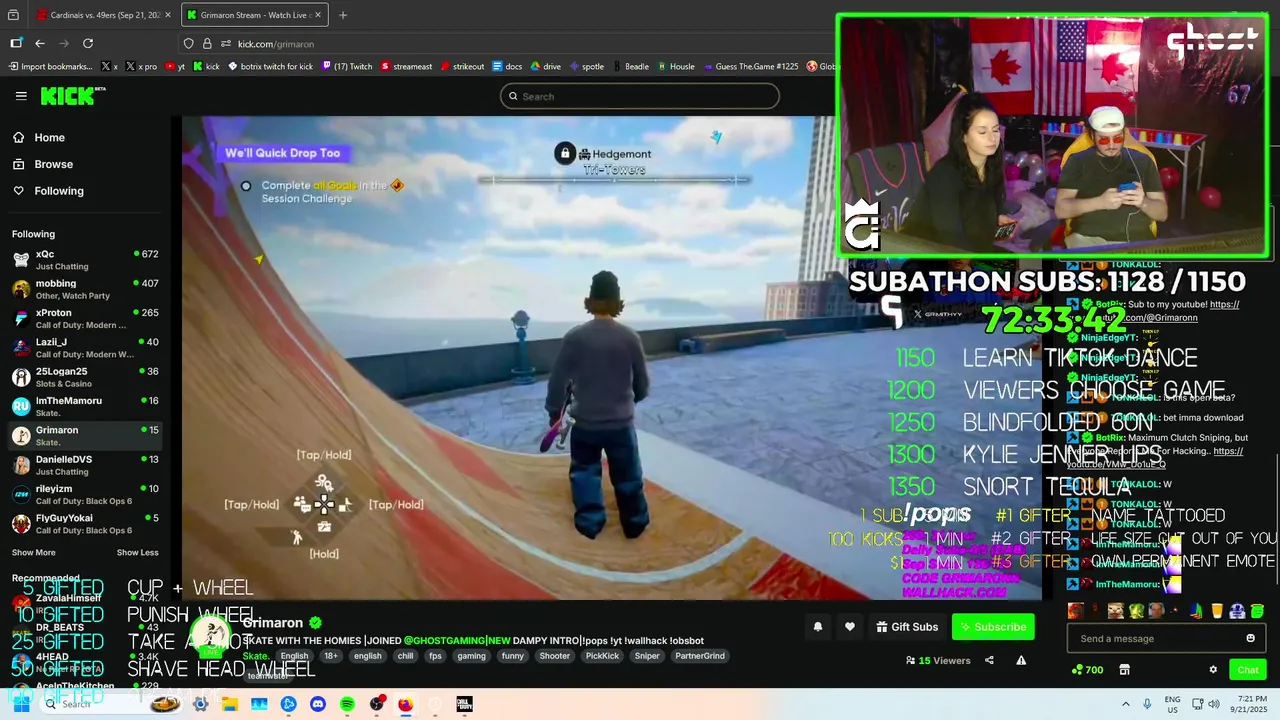This screenshot has height=720, width=1280.
Task: Focus the Kick search box
Action: [x=640, y=96]
